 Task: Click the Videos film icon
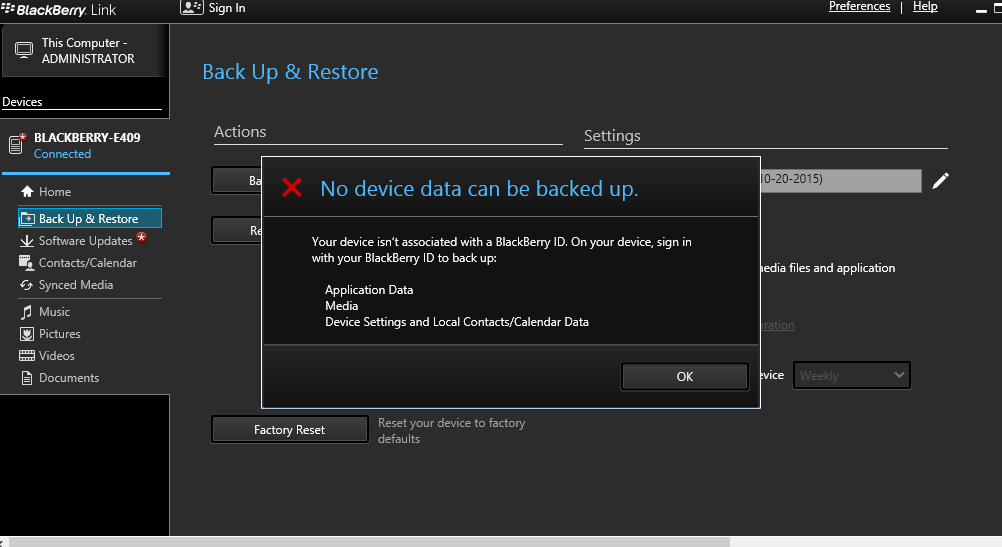(x=27, y=356)
